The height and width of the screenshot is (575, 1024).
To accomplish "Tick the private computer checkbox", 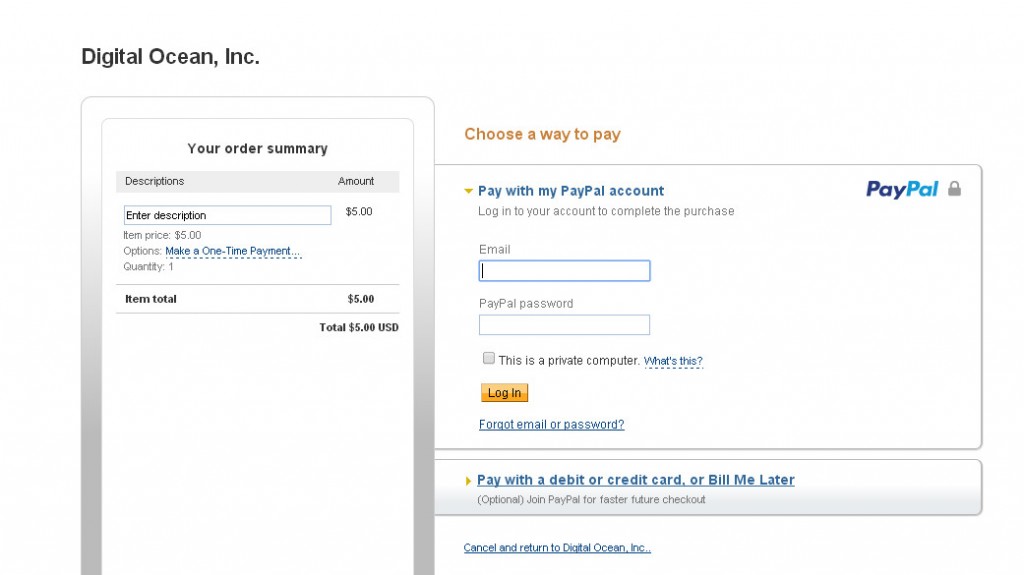I will coord(488,358).
